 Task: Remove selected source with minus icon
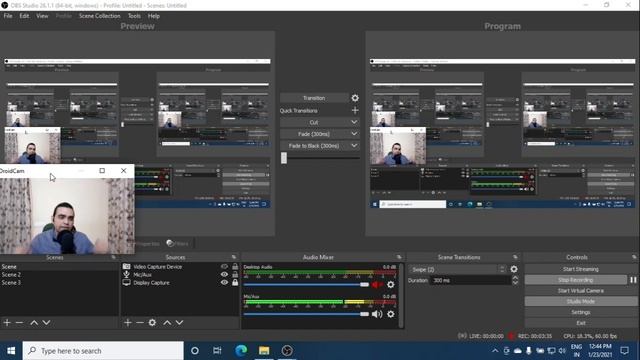(140, 322)
